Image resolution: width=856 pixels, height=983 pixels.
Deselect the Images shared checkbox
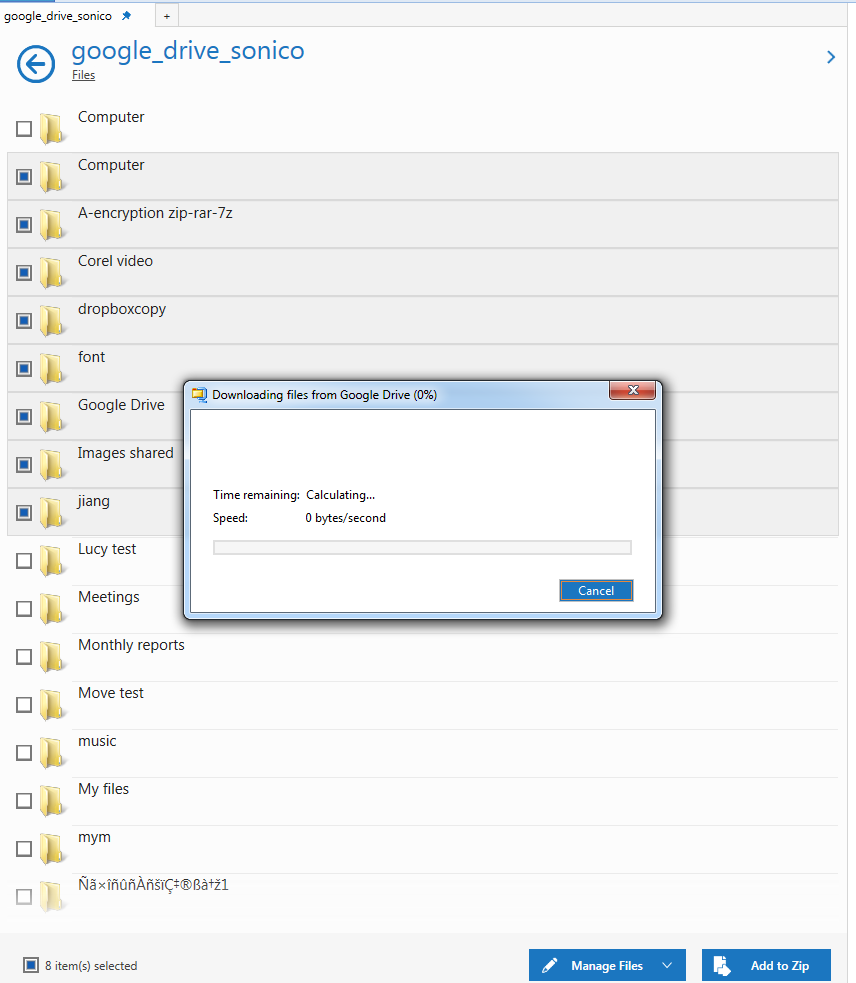click(x=24, y=465)
